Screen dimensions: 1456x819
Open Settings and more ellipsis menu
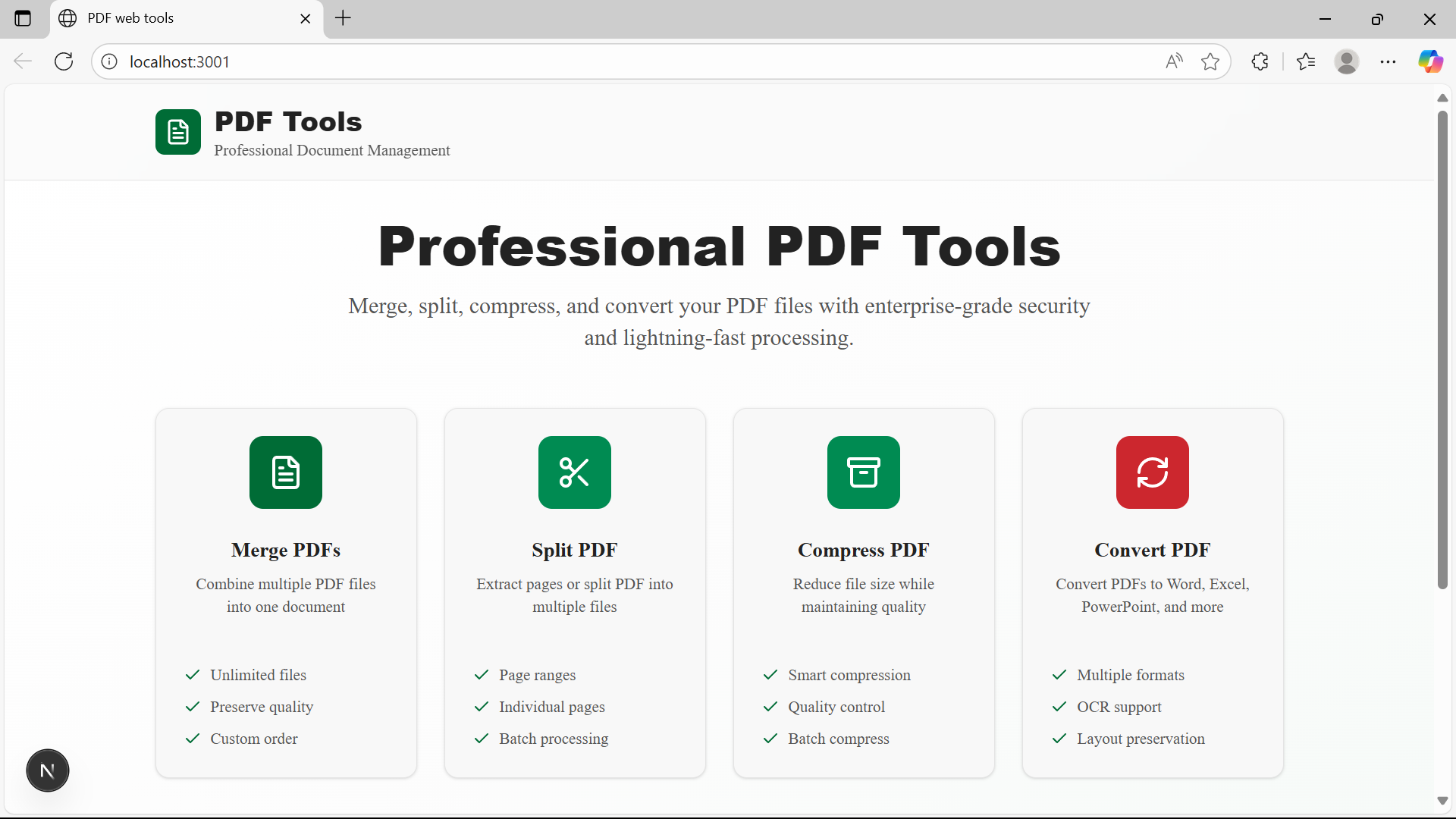(1388, 61)
